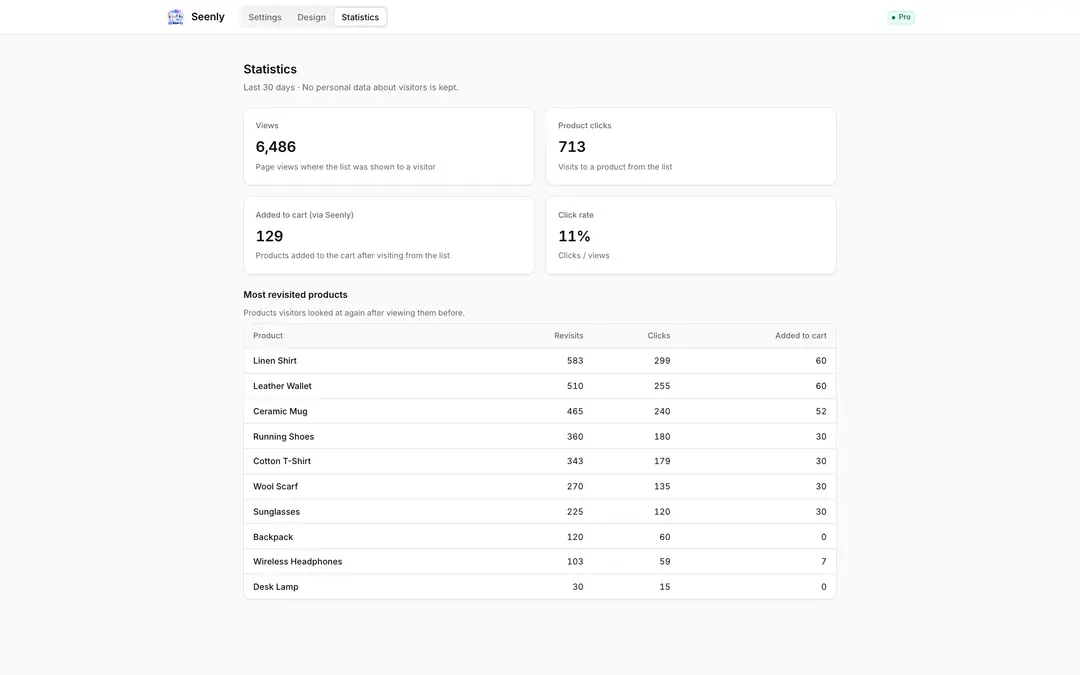
Task: Select the Wireless Headphones product name
Action: pos(298,561)
